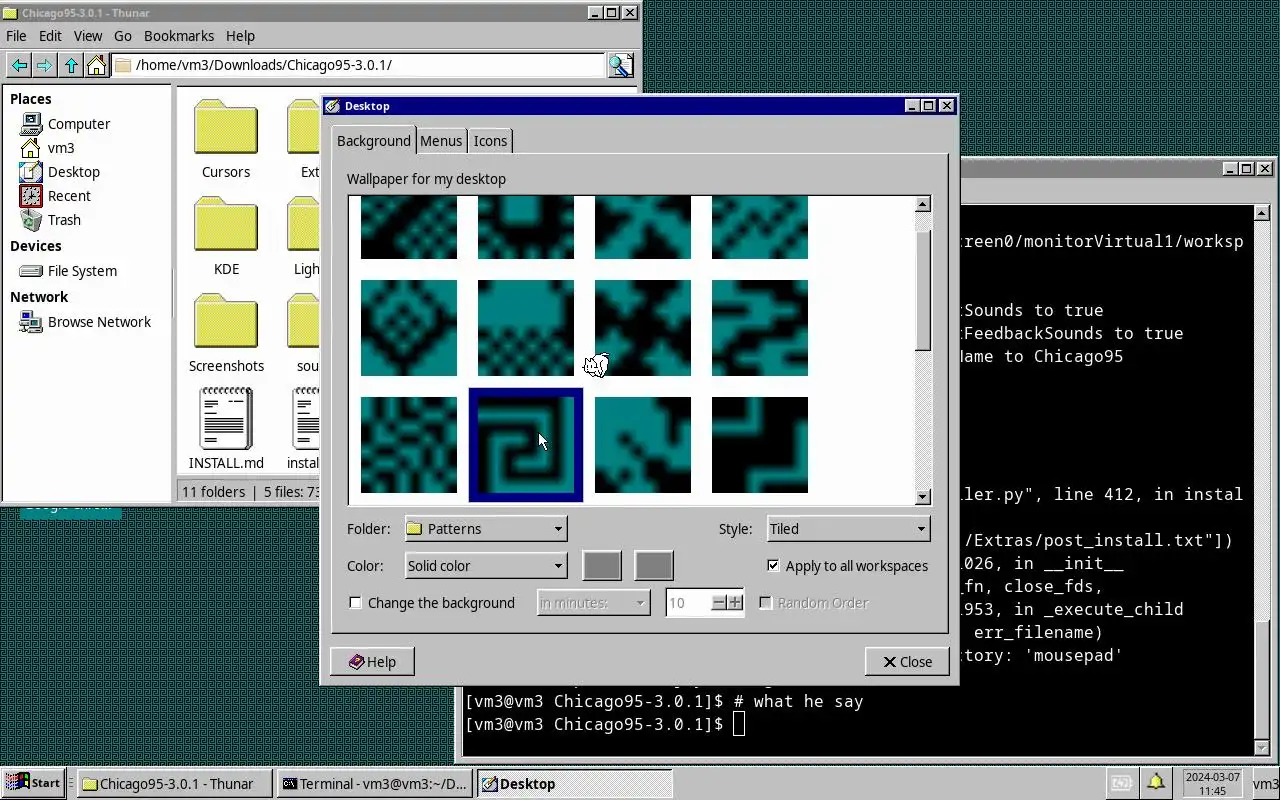Screen dimensions: 1280x800
Task: Open notifications via the bell icon
Action: coord(1155,783)
